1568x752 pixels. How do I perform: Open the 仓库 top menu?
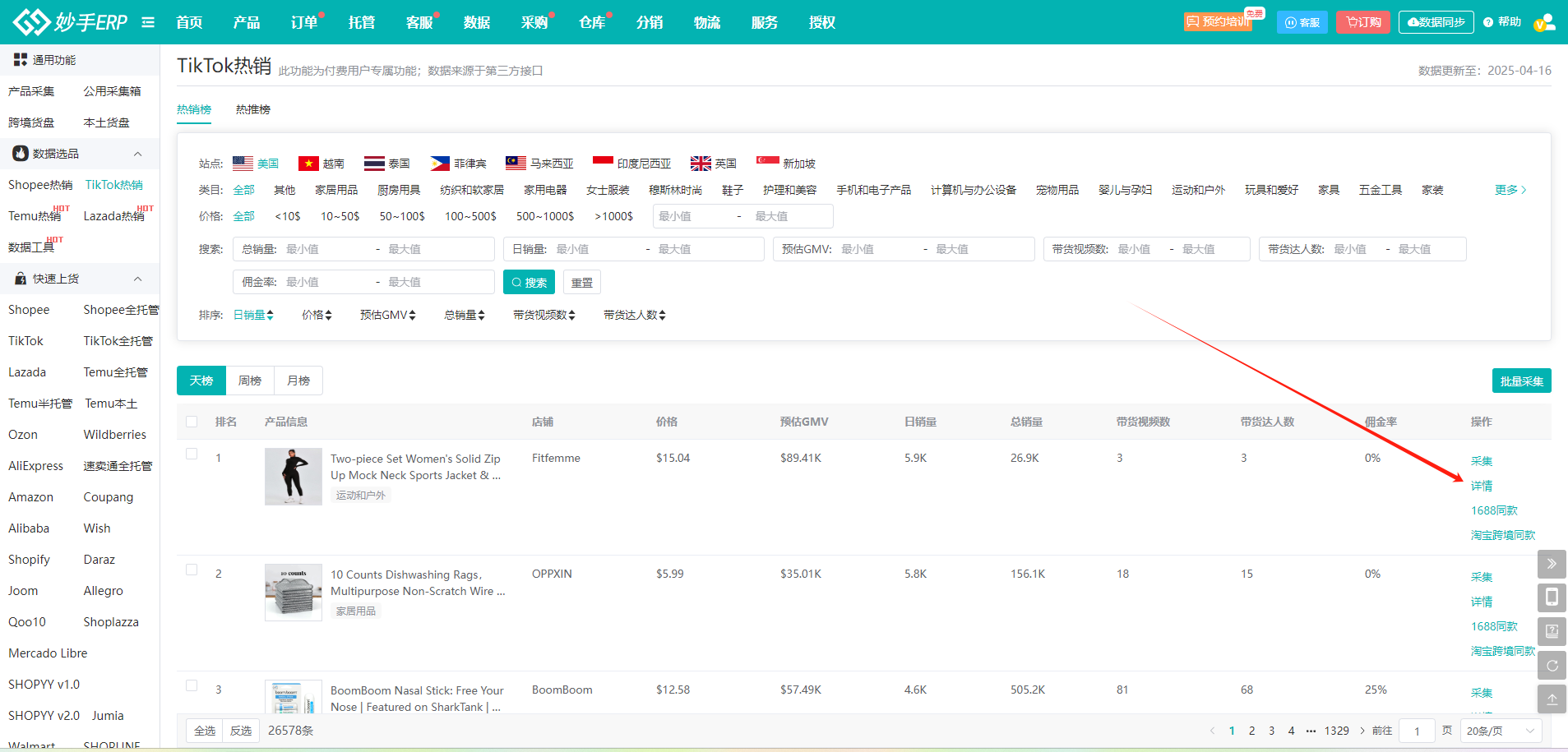[x=592, y=22]
